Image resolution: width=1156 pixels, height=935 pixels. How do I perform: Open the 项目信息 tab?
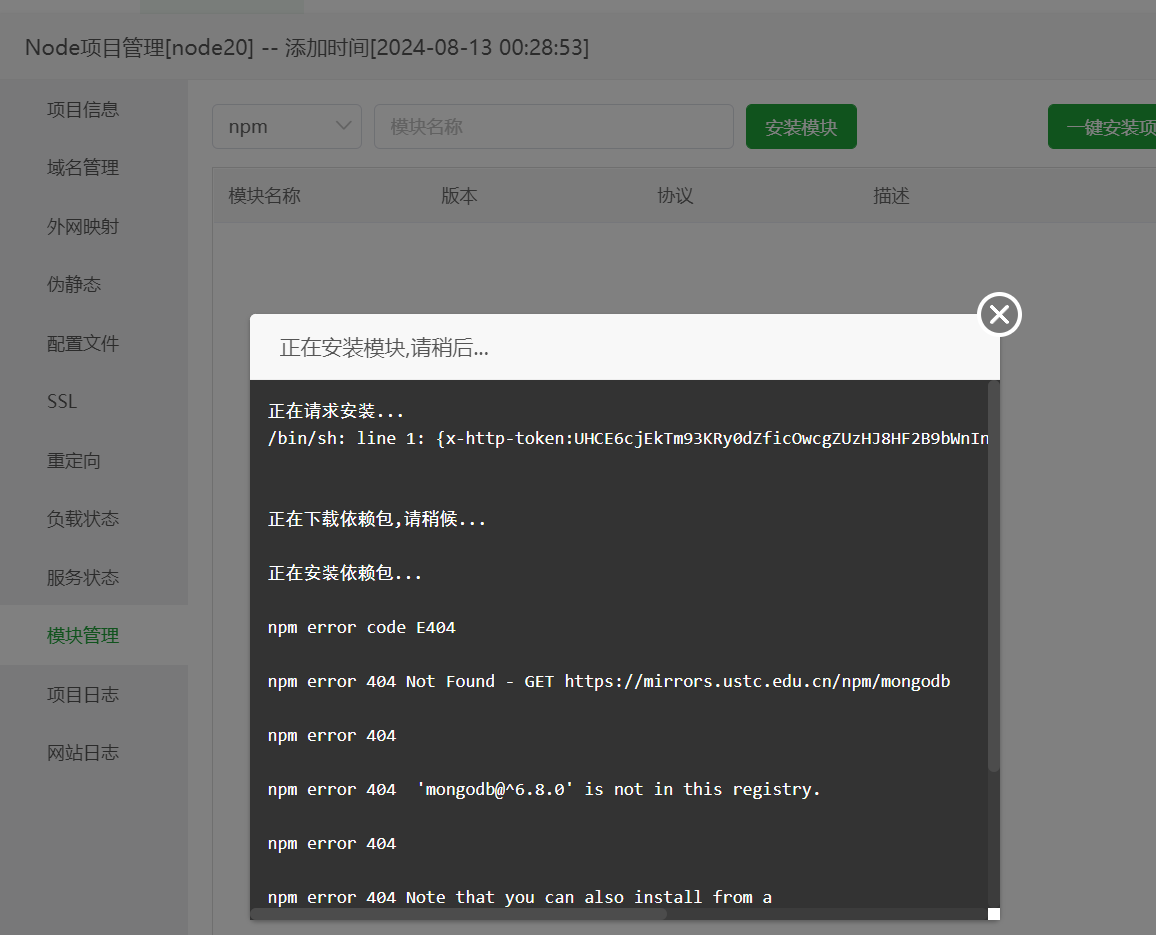(x=94, y=110)
